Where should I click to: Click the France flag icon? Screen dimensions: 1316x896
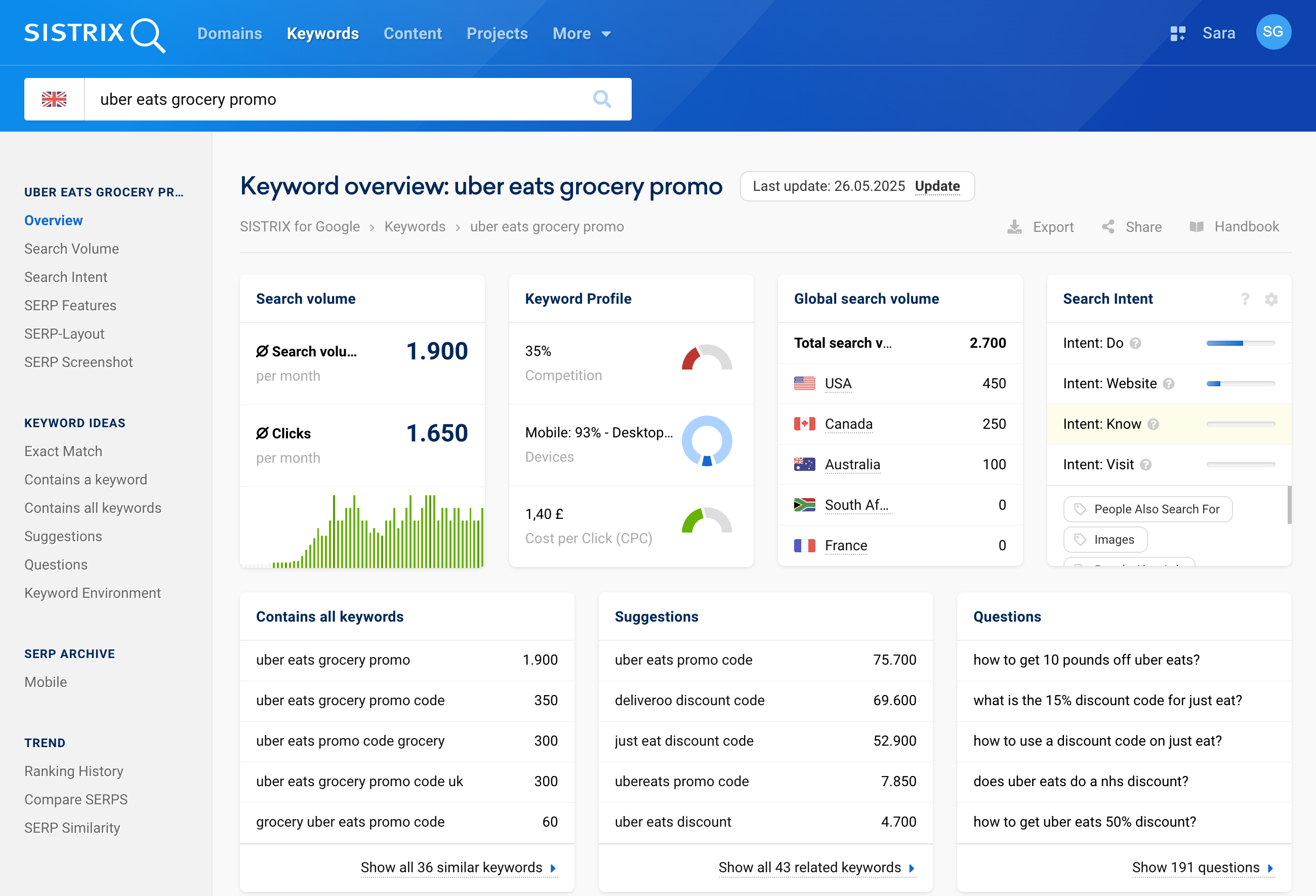pos(804,546)
